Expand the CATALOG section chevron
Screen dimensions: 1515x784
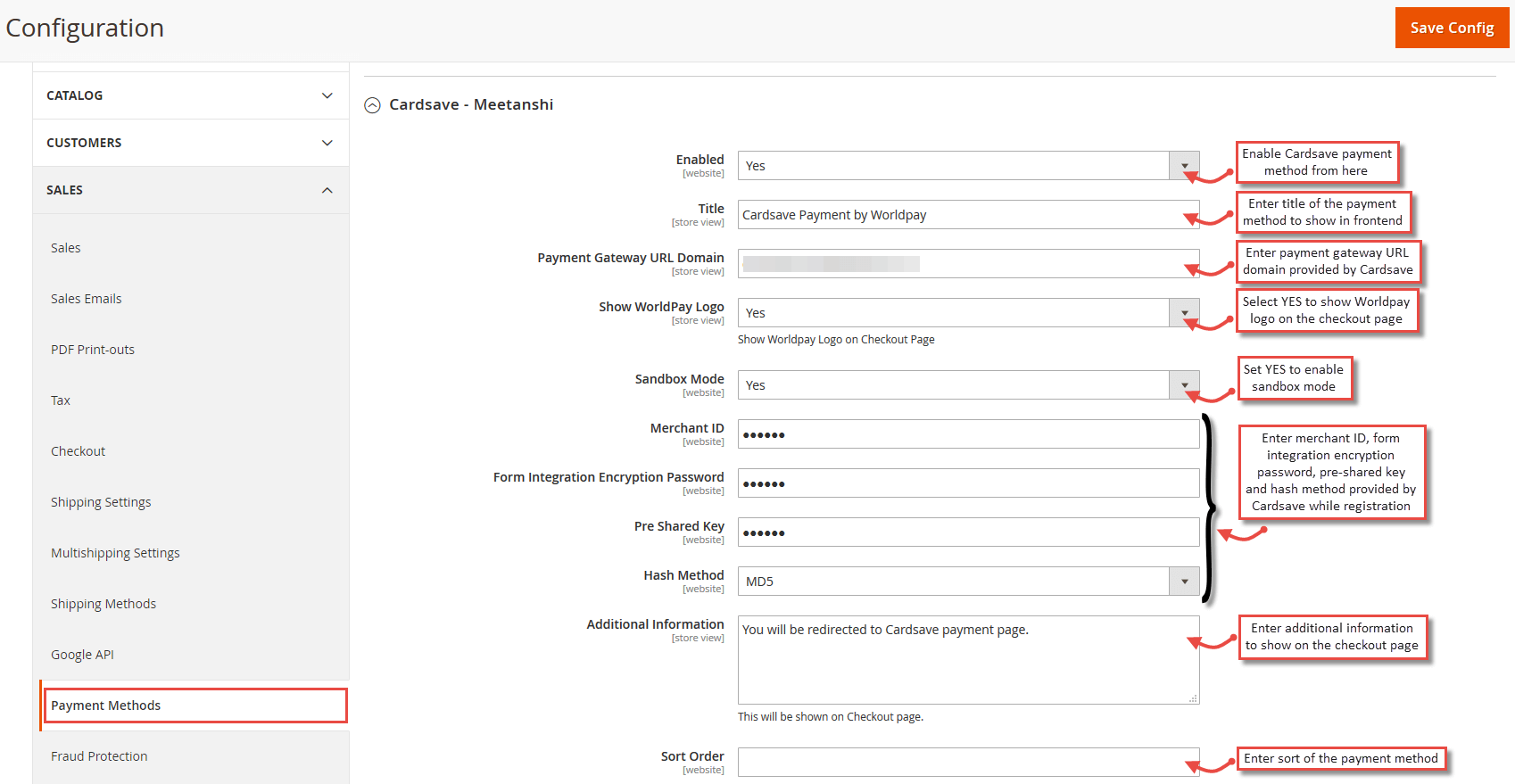[327, 95]
